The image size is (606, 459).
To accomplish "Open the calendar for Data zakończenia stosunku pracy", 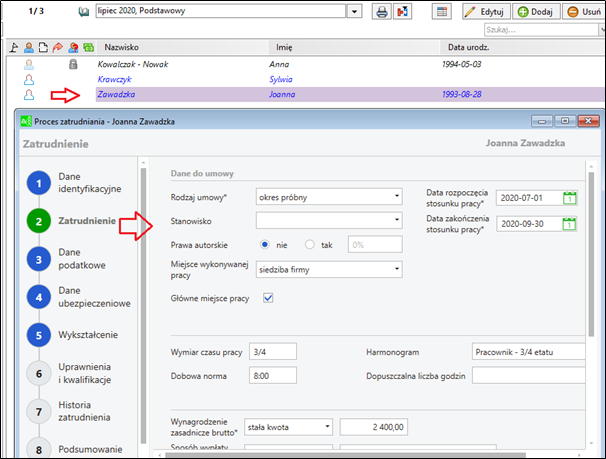I will click(x=569, y=224).
